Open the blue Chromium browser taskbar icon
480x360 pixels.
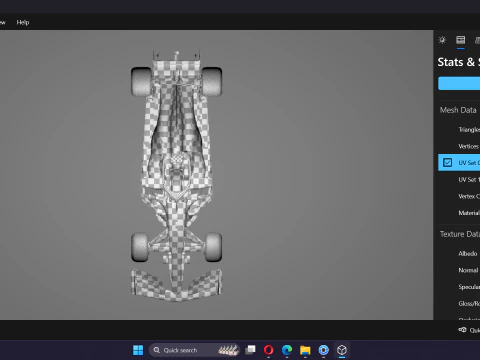[x=323, y=350]
